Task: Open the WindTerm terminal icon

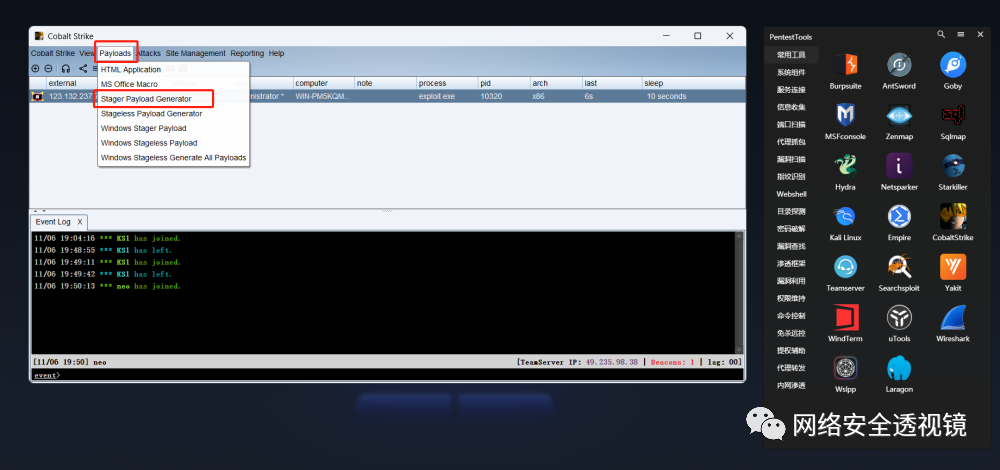Action: pos(845,317)
